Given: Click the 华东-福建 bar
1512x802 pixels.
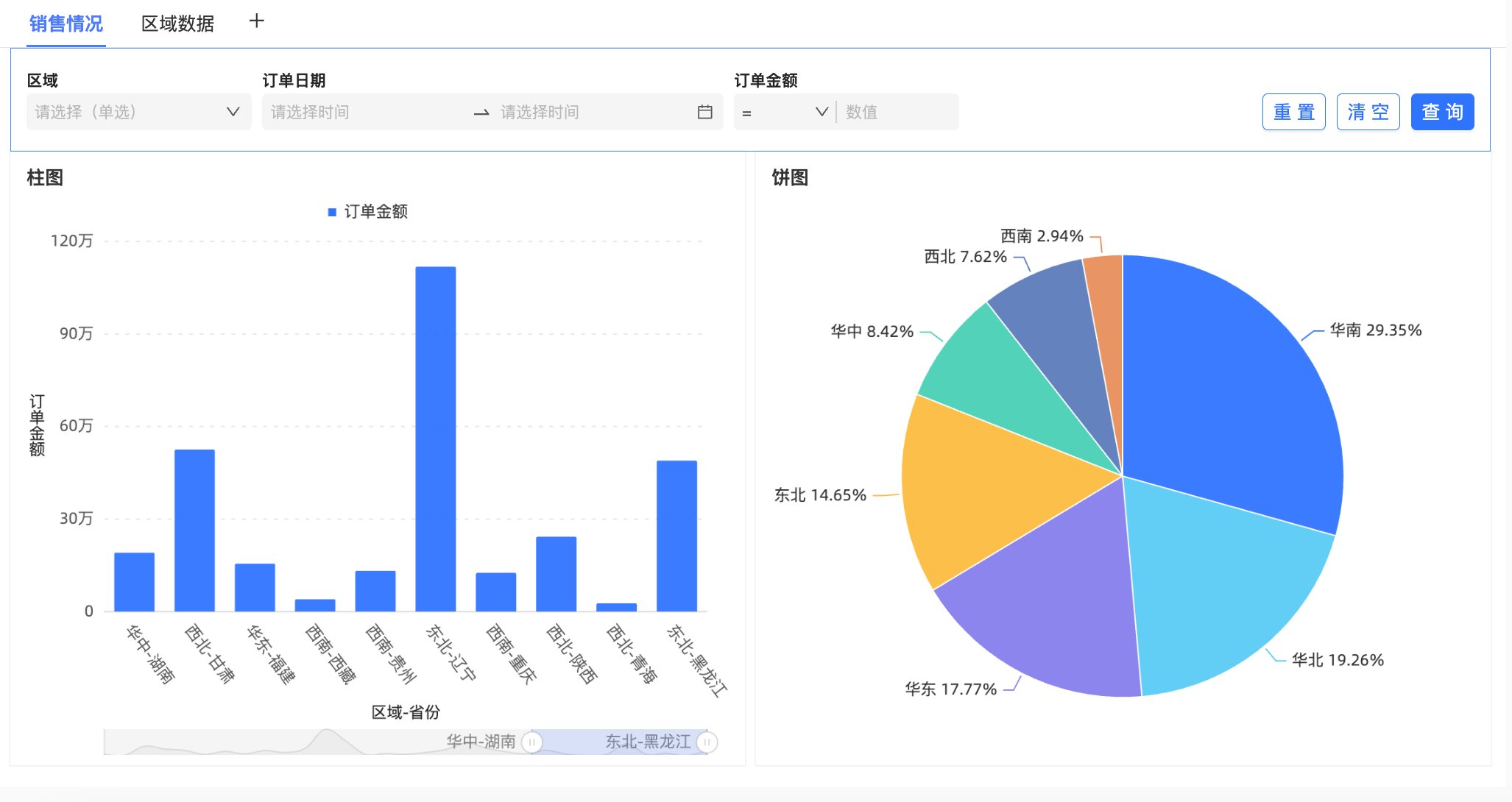Looking at the screenshot, I should click(x=255, y=587).
